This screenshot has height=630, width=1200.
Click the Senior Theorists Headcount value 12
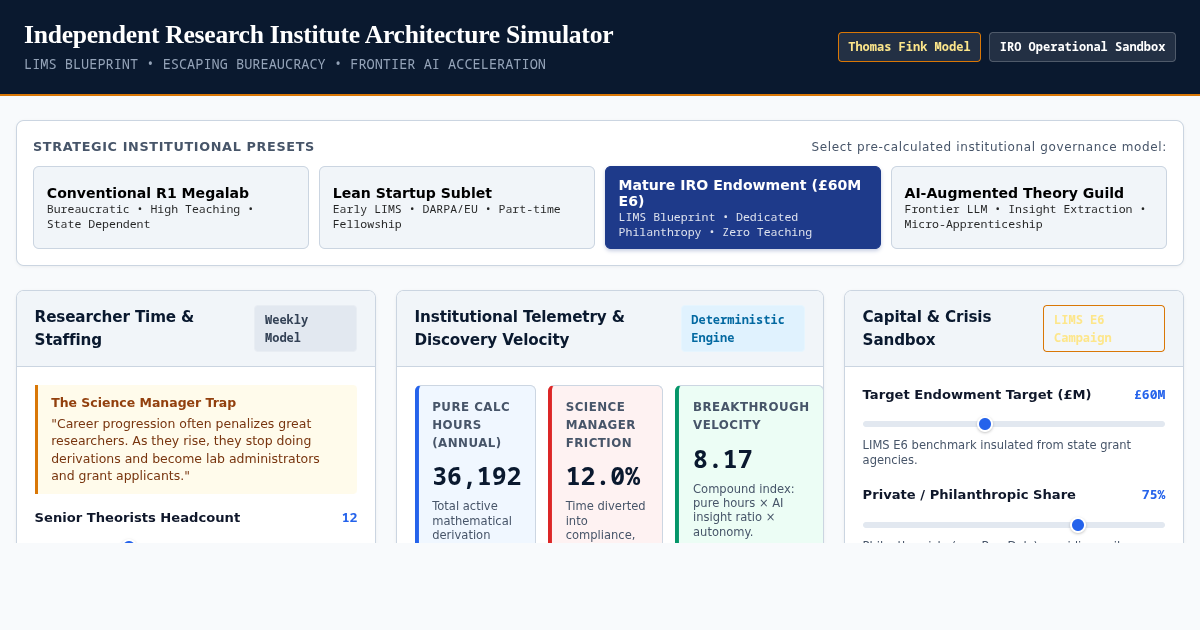pyautogui.click(x=349, y=518)
